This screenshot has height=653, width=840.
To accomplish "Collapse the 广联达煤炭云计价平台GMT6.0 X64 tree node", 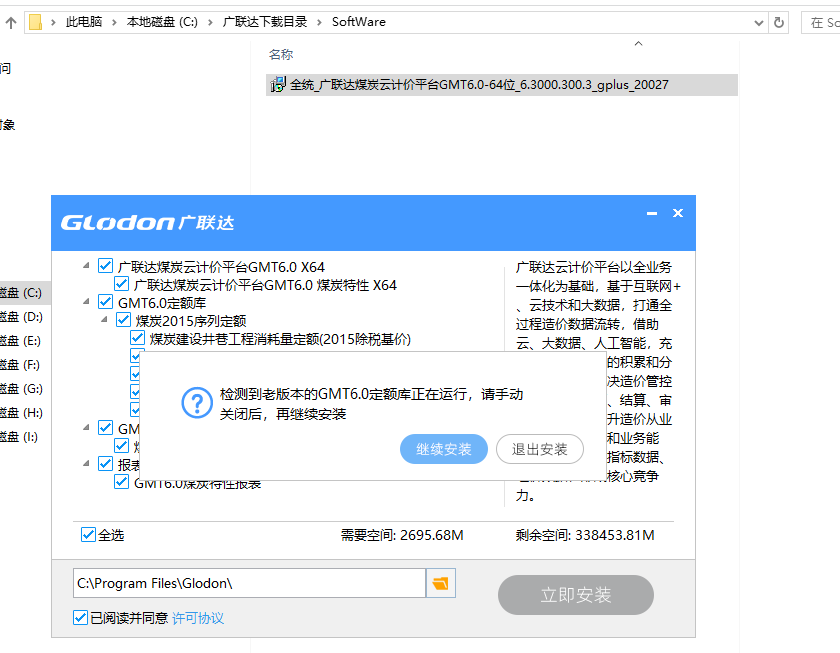I will point(86,266).
